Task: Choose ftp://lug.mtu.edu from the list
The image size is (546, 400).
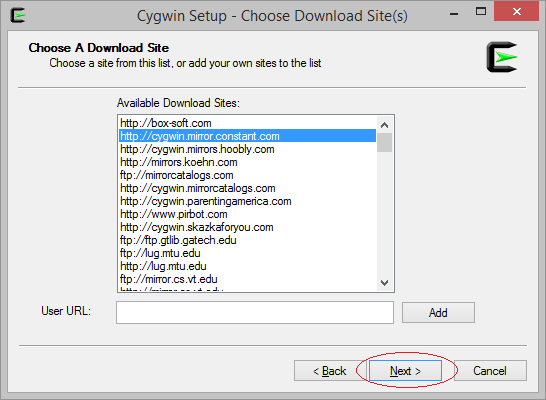Action: click(x=247, y=253)
